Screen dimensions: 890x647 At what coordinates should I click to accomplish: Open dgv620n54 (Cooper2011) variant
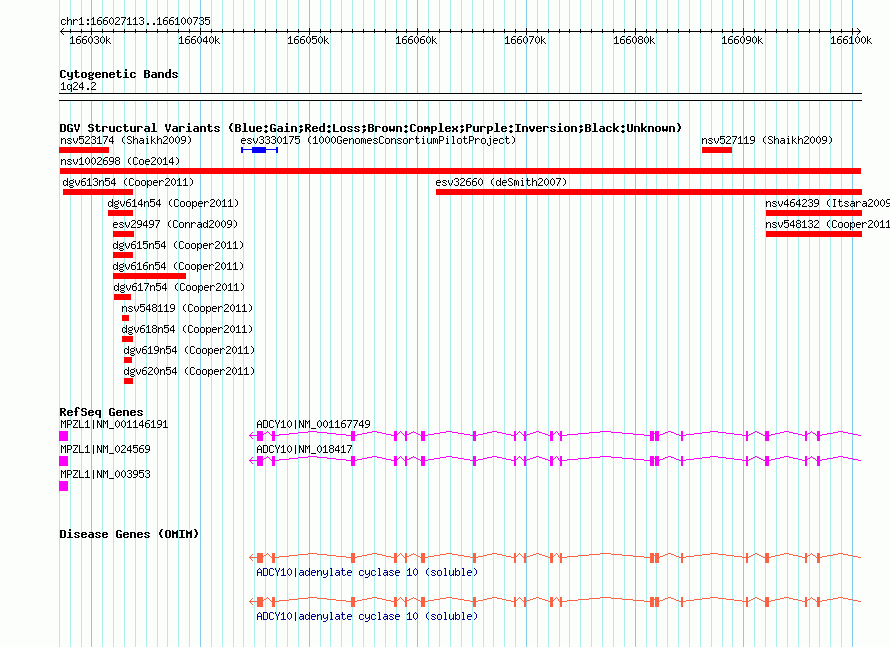point(189,371)
